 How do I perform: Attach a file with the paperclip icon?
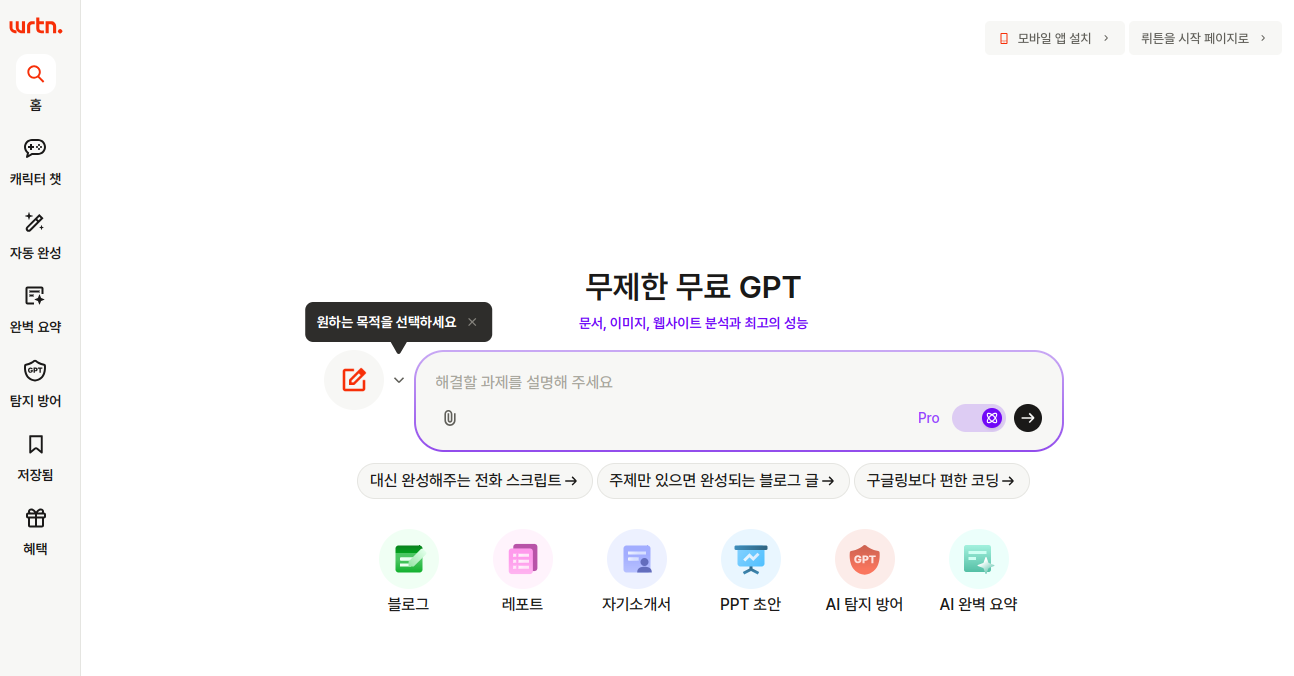(x=450, y=418)
